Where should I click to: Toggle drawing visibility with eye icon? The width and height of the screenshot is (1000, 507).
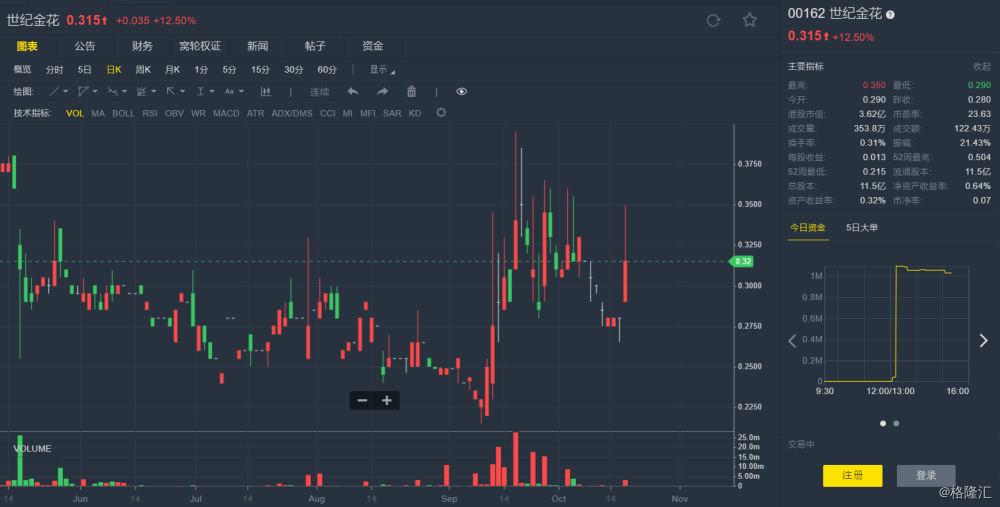tap(461, 92)
